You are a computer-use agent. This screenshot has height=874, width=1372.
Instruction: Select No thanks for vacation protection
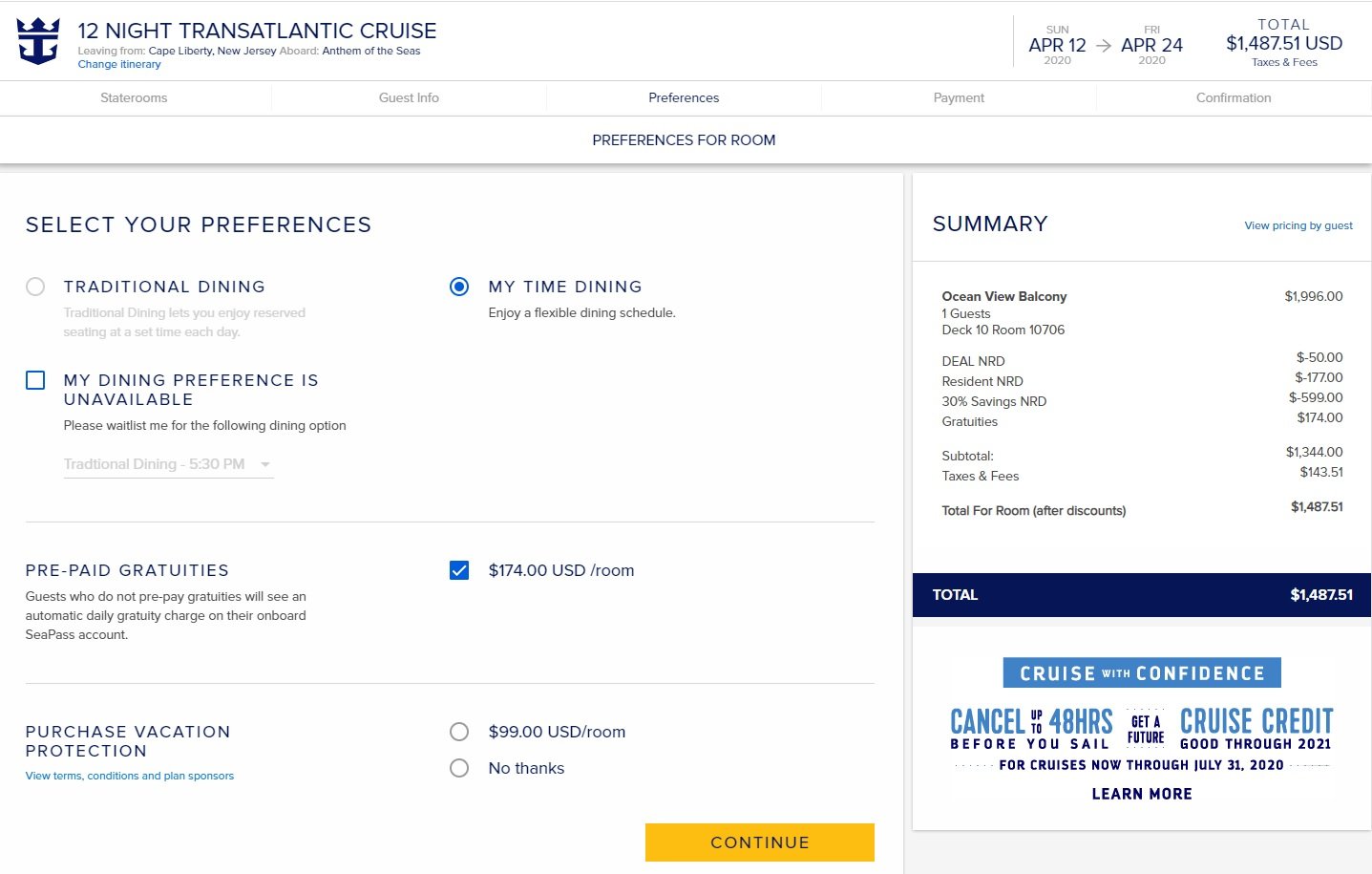(x=459, y=768)
